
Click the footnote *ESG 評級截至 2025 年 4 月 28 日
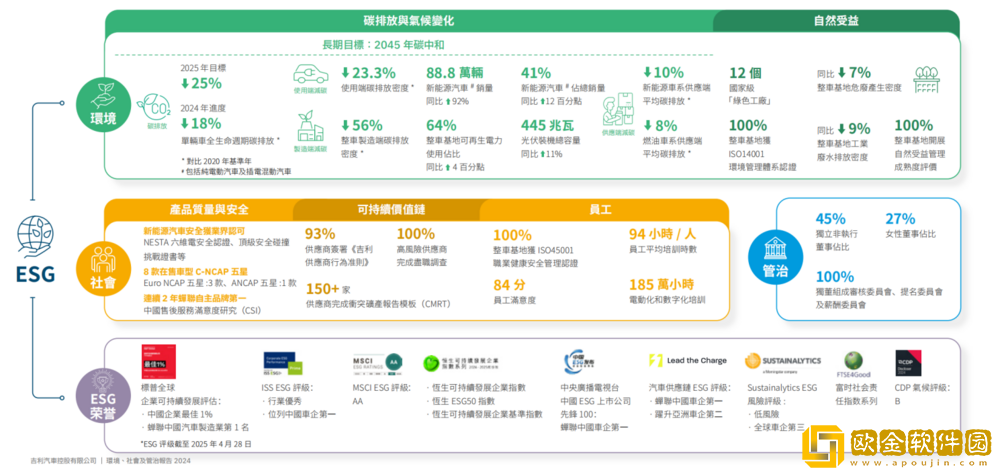tap(195, 443)
